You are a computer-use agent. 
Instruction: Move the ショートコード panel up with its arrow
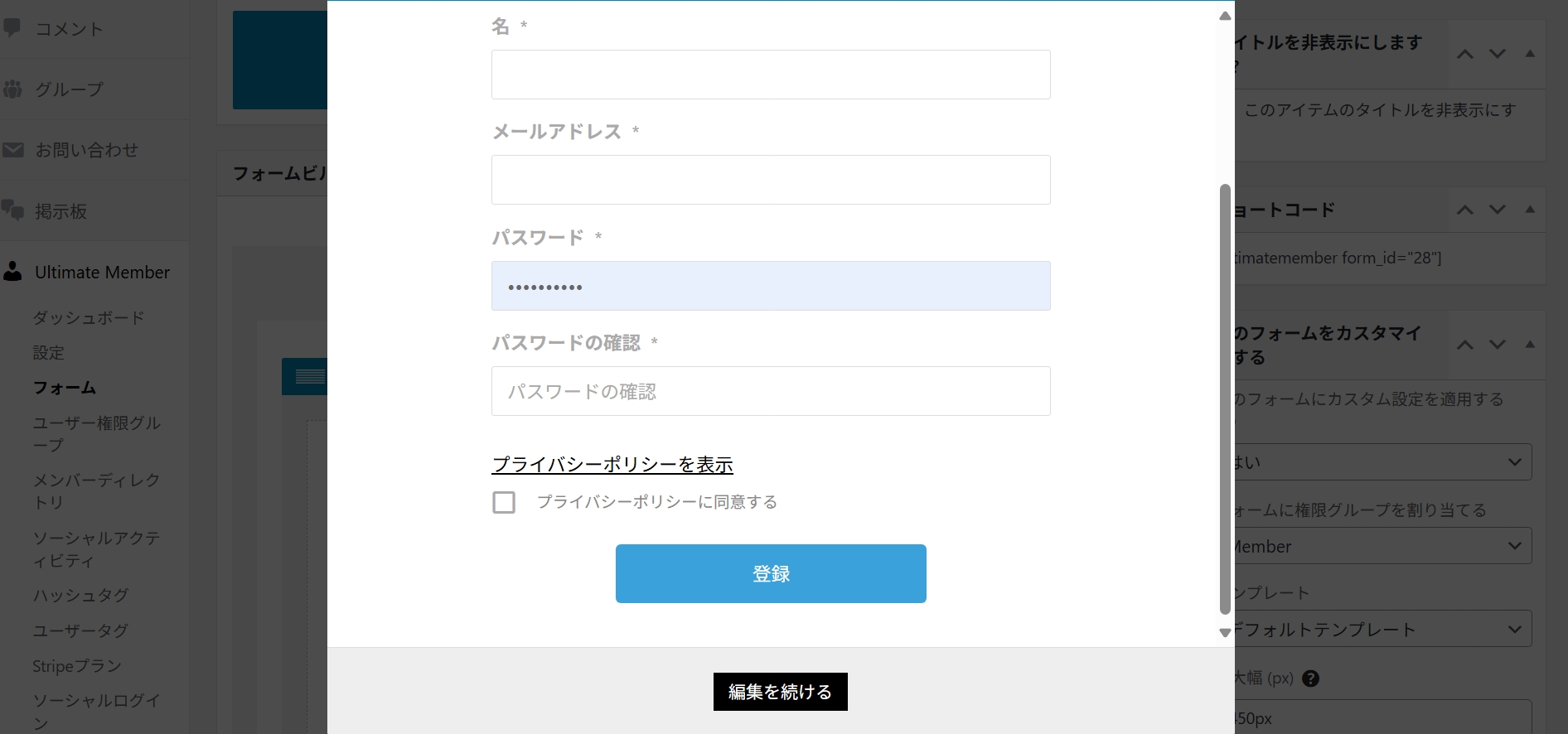[x=1465, y=210]
